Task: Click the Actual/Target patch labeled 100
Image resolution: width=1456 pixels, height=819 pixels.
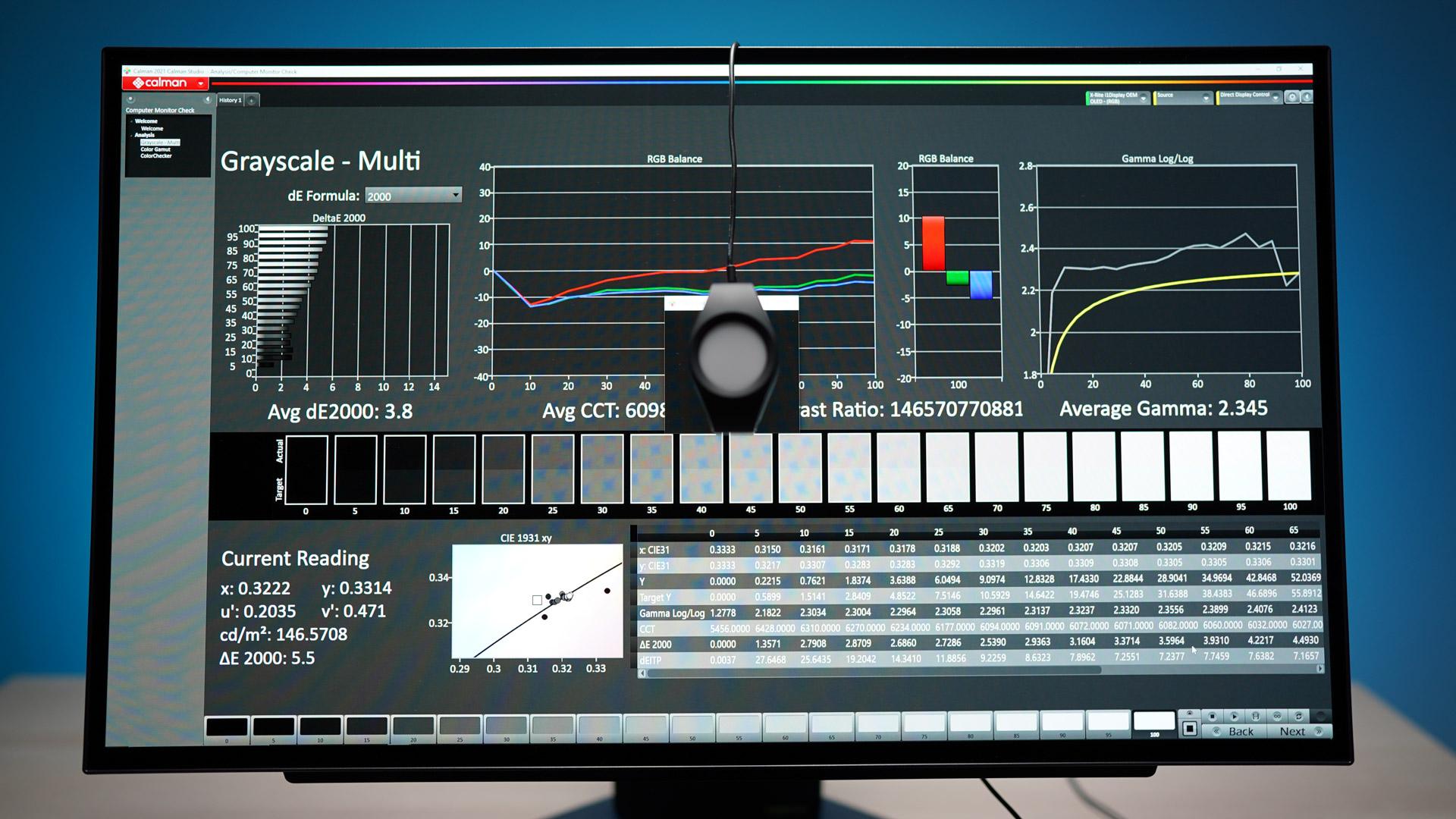Action: tap(1289, 466)
